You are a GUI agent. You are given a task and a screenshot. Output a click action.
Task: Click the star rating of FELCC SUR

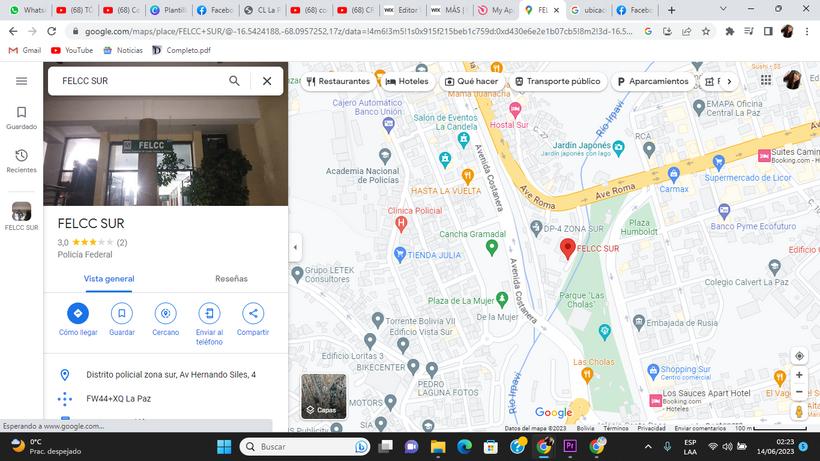92,242
